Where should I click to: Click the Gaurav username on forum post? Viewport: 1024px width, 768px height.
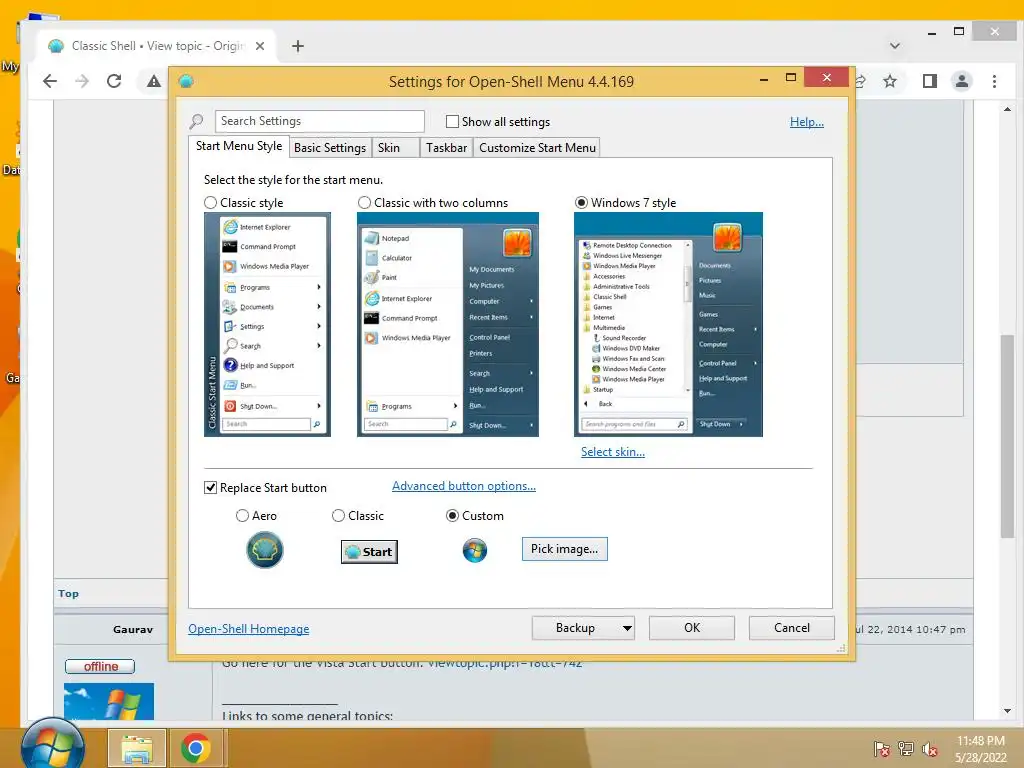[x=133, y=630]
